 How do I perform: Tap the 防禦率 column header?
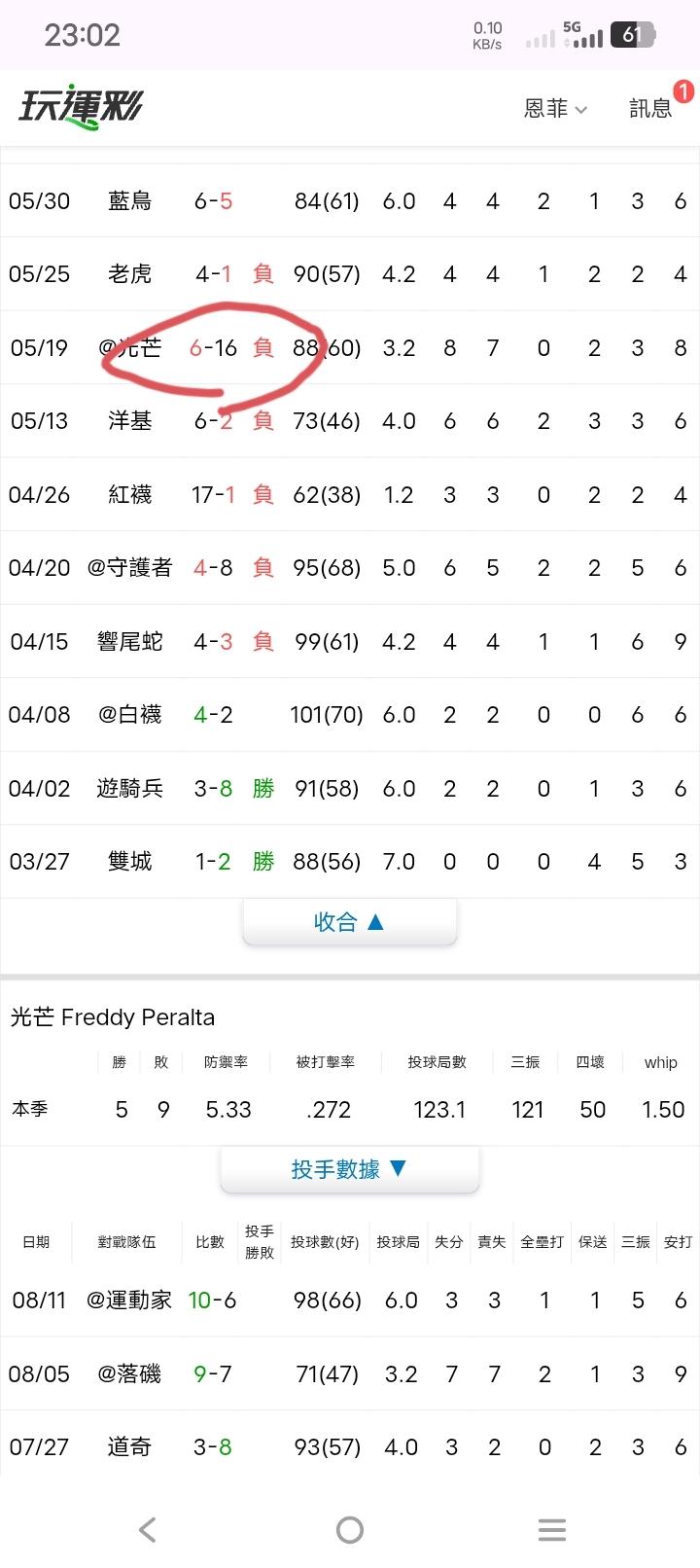pyautogui.click(x=226, y=1062)
